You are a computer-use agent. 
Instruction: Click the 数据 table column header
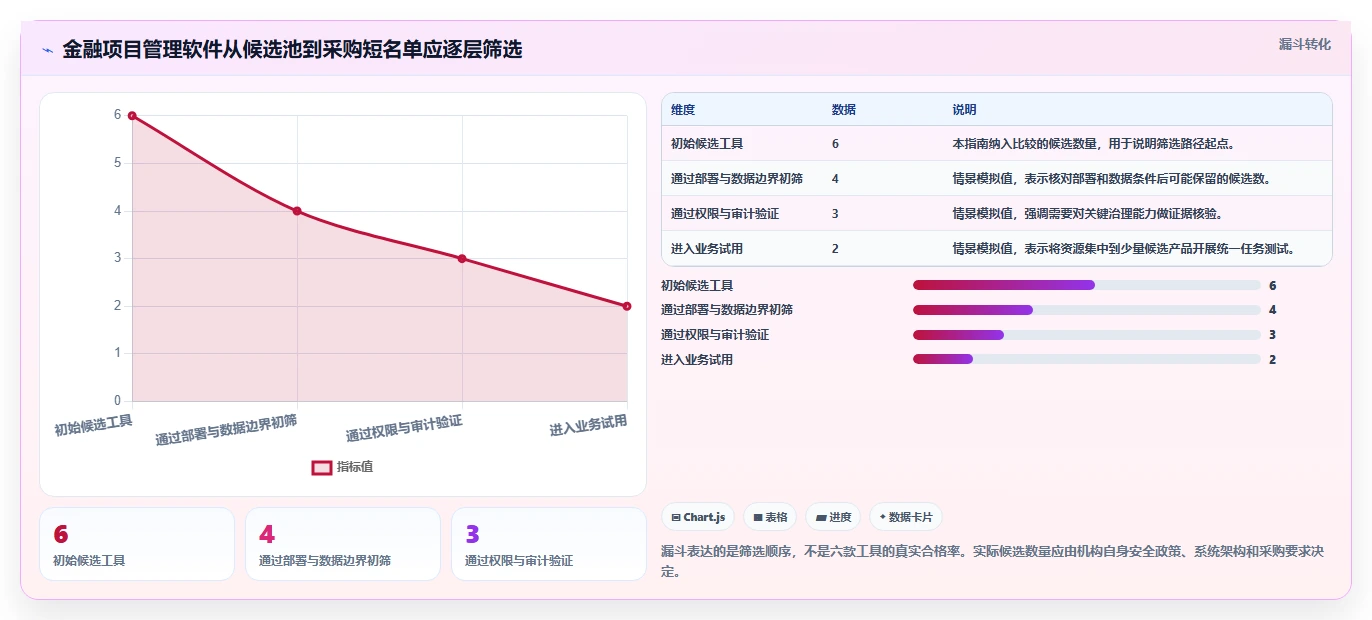pyautogui.click(x=843, y=110)
